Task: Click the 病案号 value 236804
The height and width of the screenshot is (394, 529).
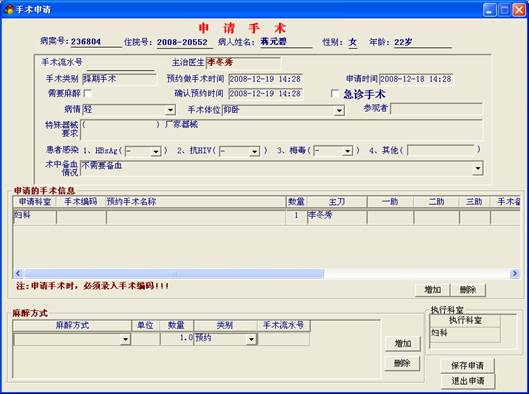Action: coord(86,41)
